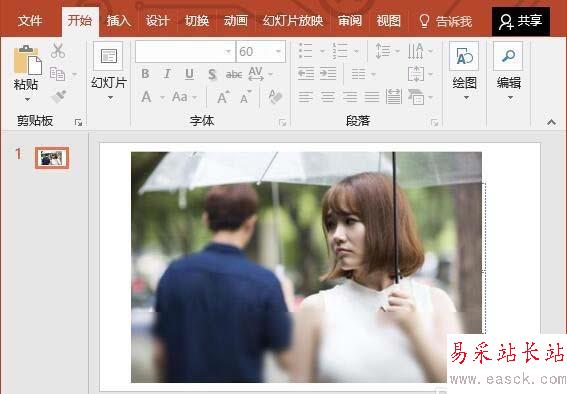Open the font color dropdown arrow
The width and height of the screenshot is (567, 394).
tap(162, 98)
